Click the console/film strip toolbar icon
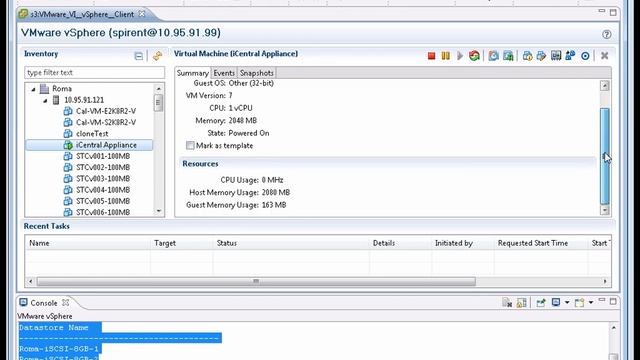Viewport: 640px width, 360px height. click(x=556, y=56)
